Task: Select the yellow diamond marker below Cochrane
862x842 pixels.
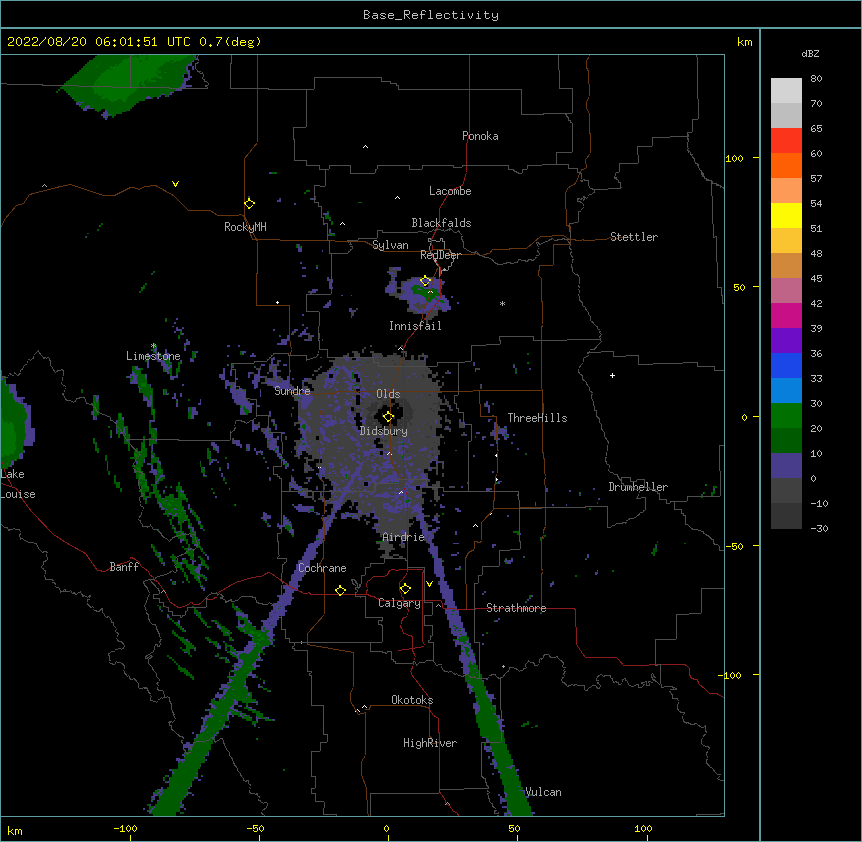Action: [x=340, y=590]
